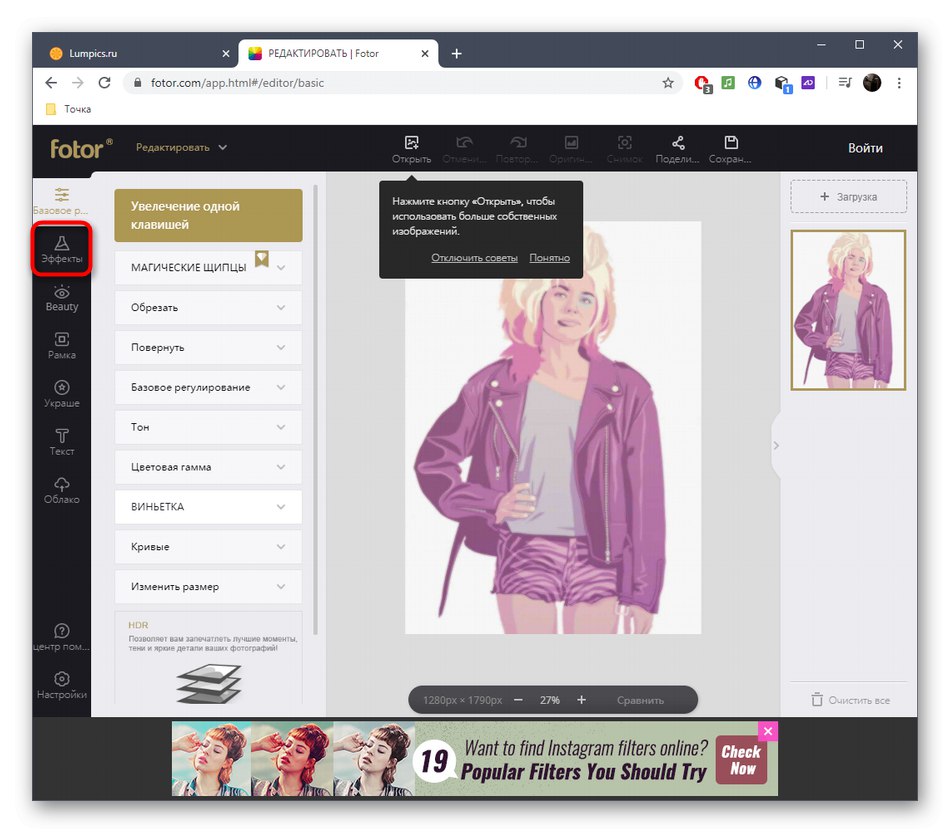Click the 27% zoom level value
Viewport: 950px width, 833px height.
coord(550,700)
